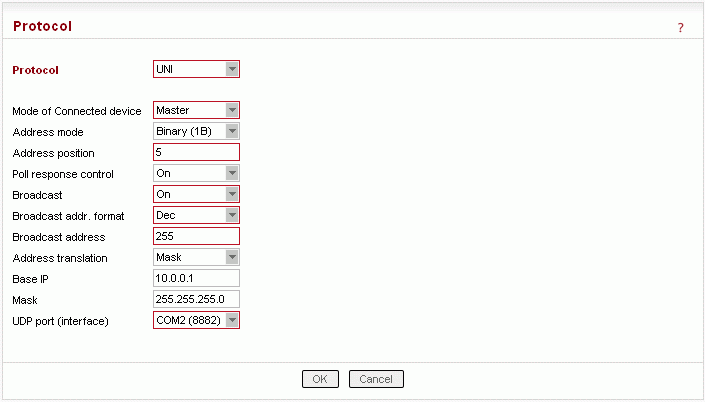The image size is (705, 402).
Task: Toggle the Poll response control dropdown
Action: click(x=196, y=173)
